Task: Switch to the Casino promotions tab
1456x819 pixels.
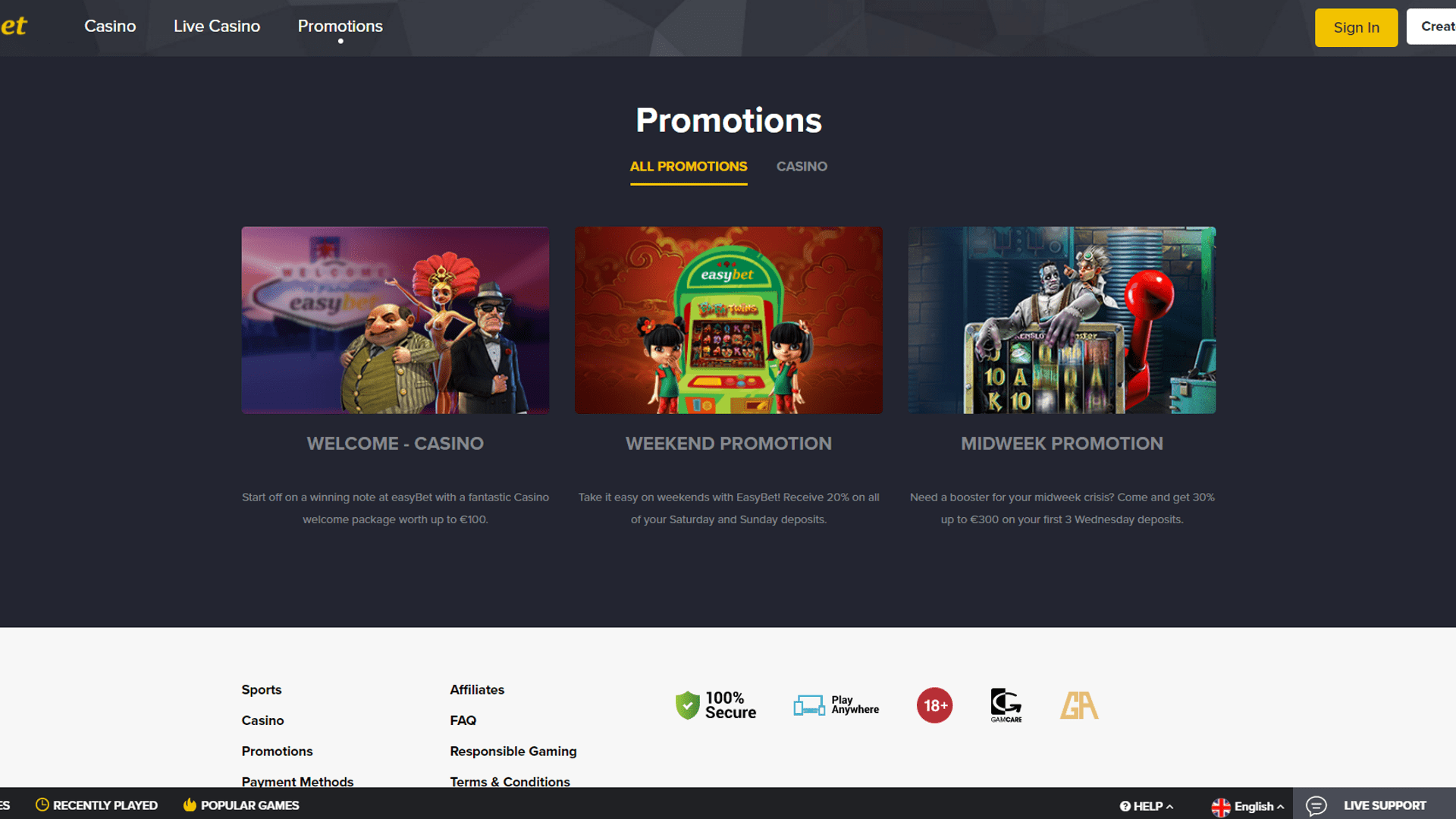Action: tap(802, 166)
